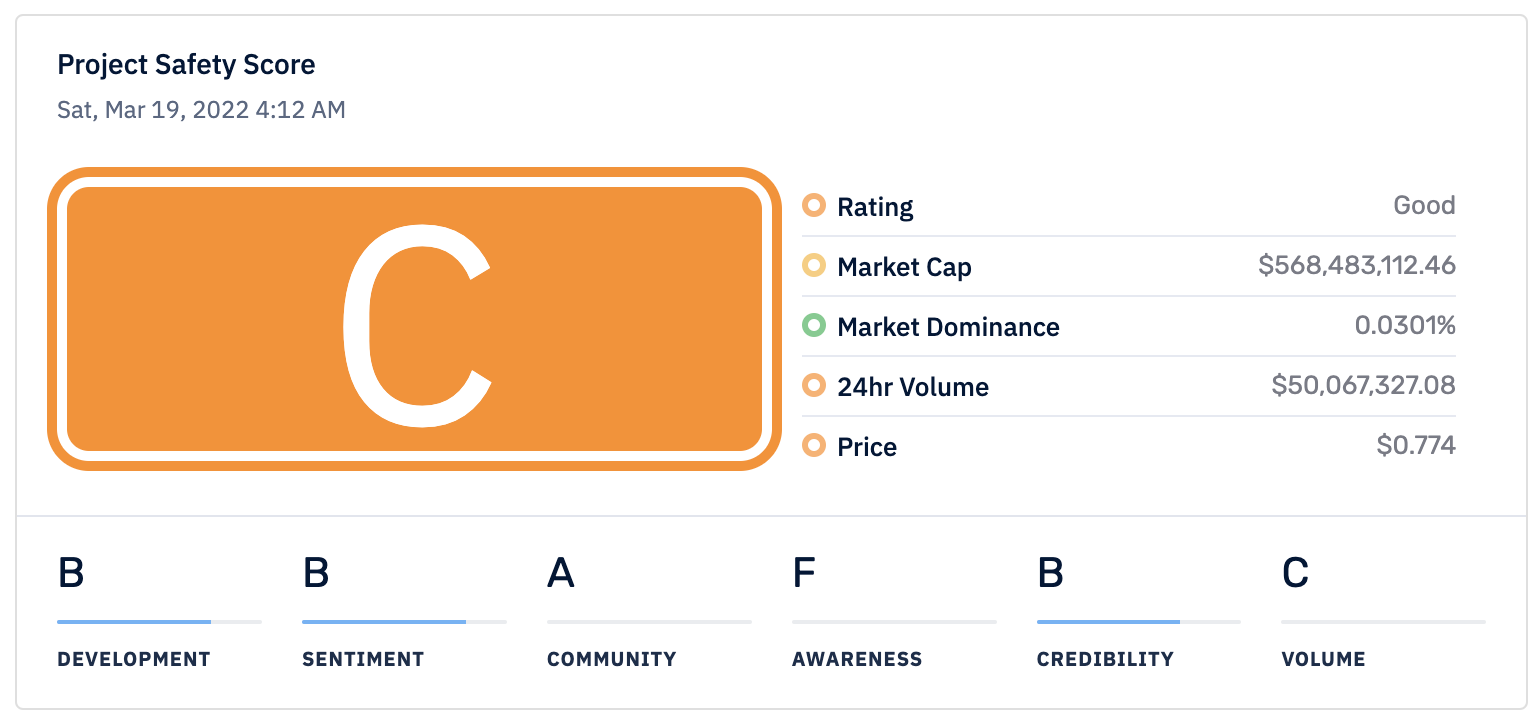Click the orange circle icon beside Rating

point(814,206)
